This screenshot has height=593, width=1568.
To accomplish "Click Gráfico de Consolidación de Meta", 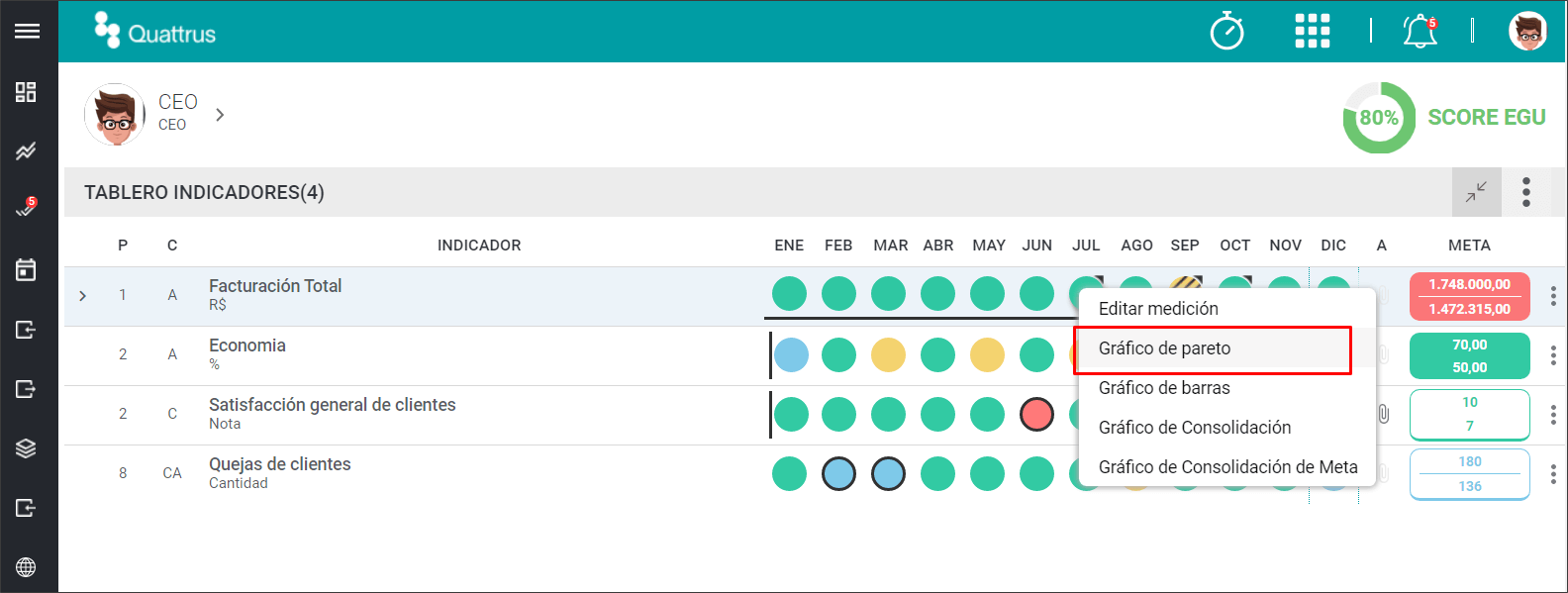I will click(x=1227, y=467).
